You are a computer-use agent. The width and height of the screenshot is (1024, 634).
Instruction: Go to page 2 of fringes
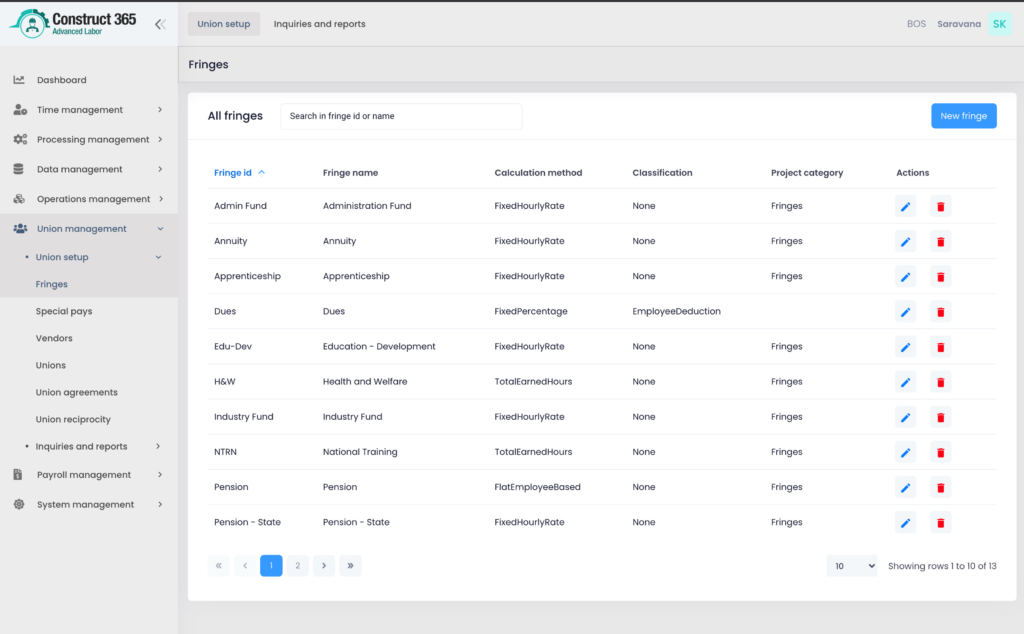[x=297, y=566]
